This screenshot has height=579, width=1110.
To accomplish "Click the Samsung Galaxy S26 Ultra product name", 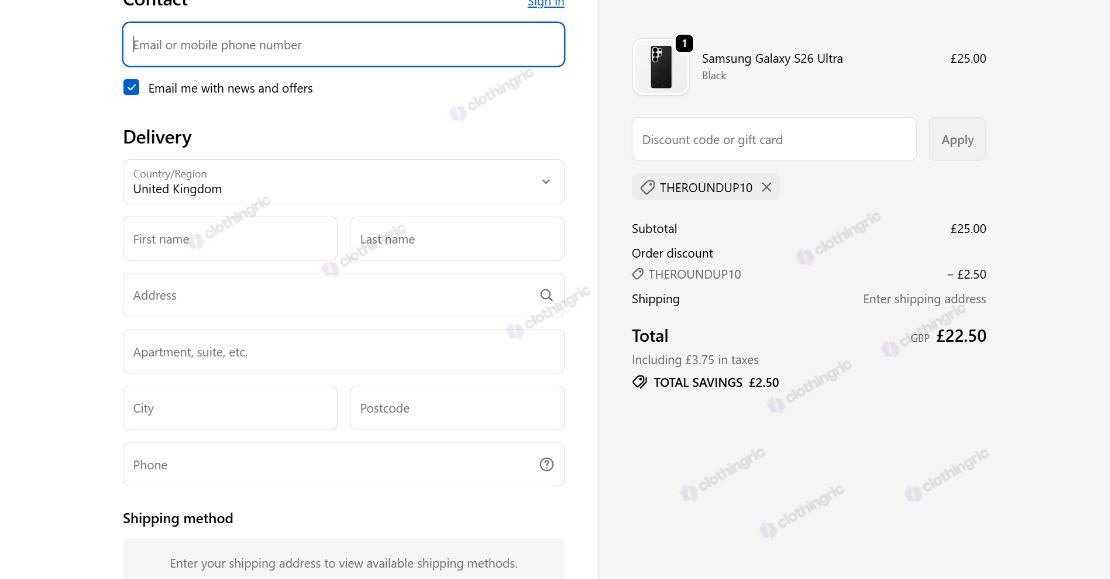I will (x=772, y=59).
